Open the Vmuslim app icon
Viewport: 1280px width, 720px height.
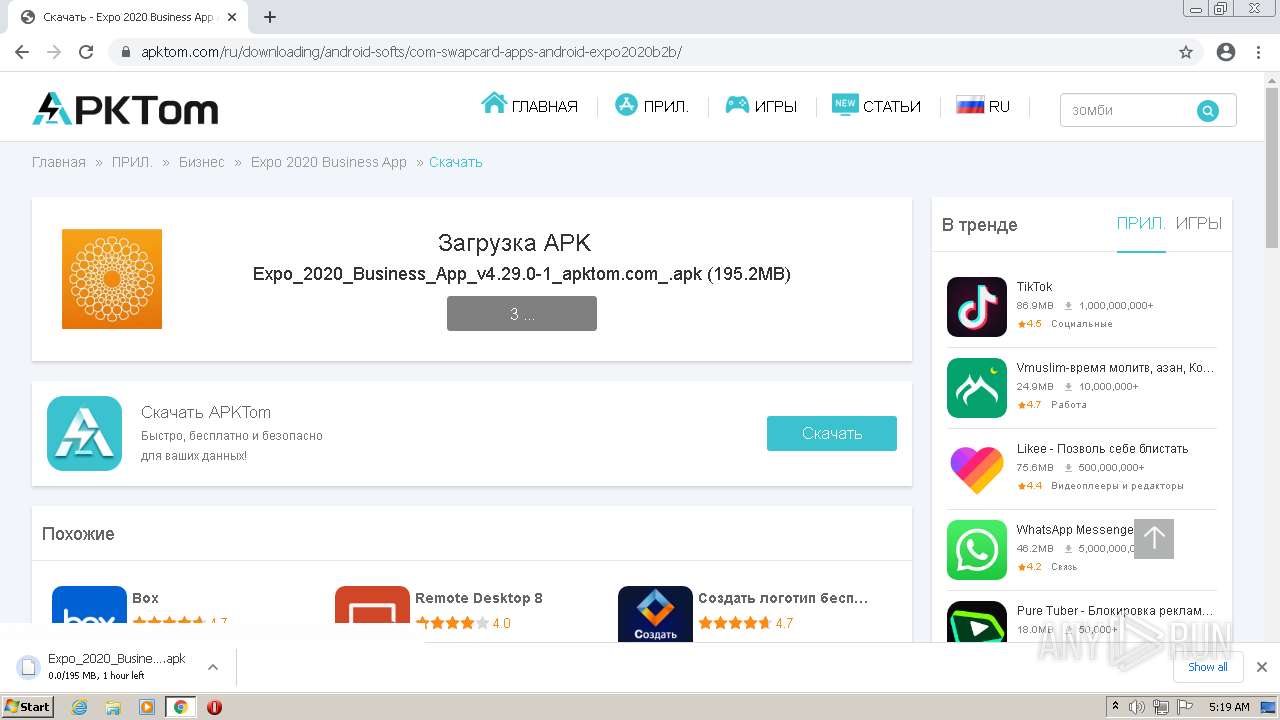(977, 388)
